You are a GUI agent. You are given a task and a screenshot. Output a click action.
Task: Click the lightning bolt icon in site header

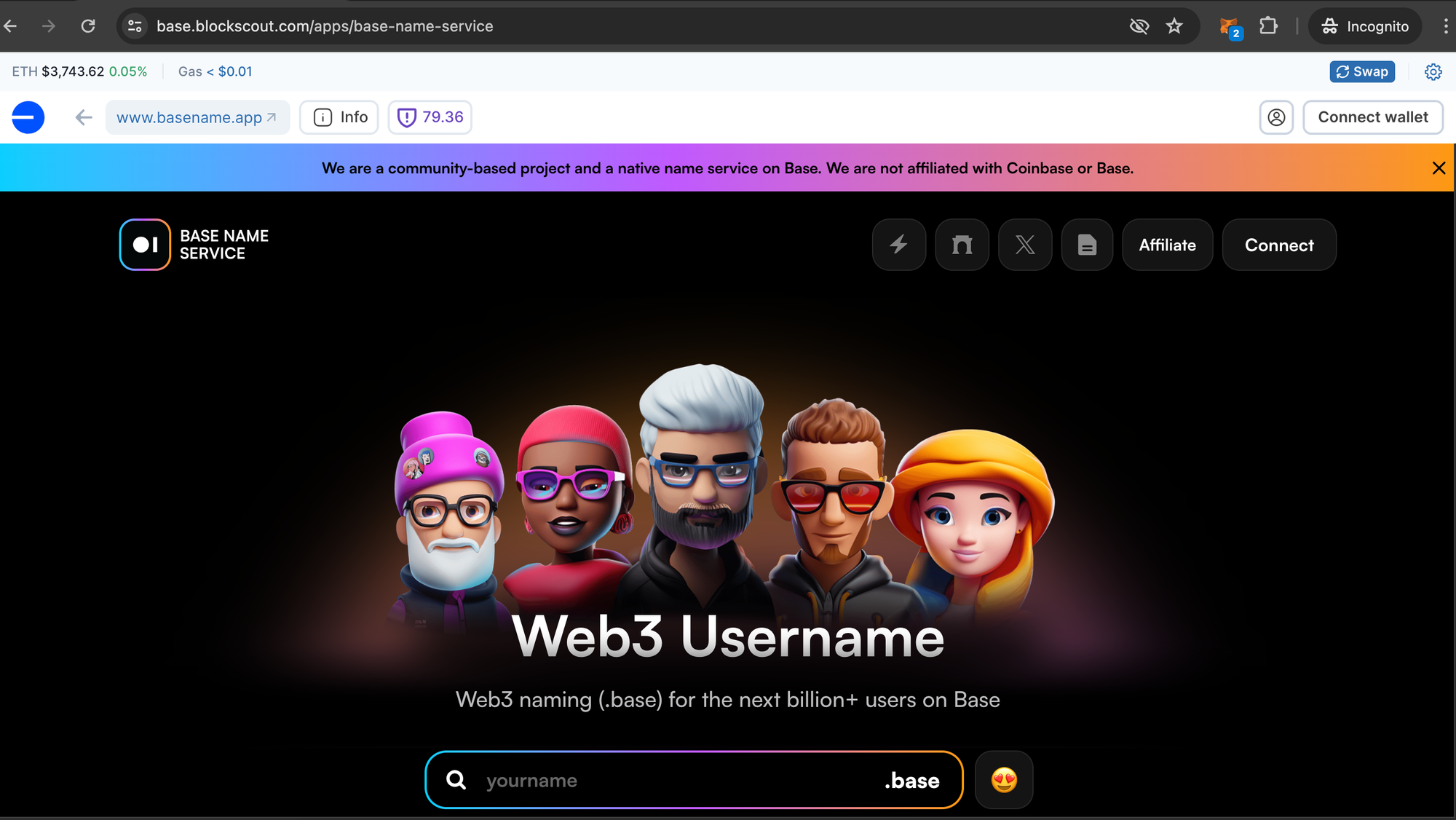(898, 245)
